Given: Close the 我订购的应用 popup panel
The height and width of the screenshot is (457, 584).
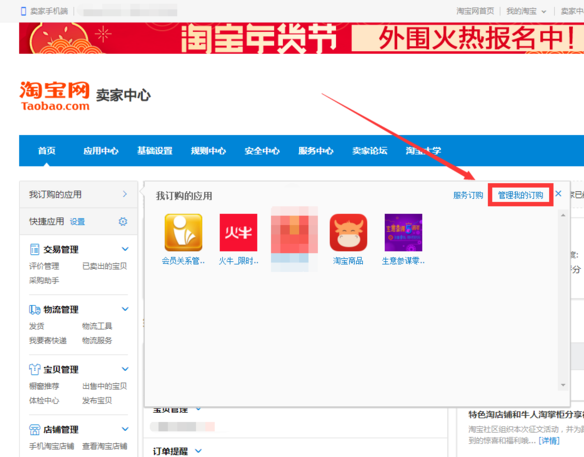Looking at the screenshot, I should click(x=558, y=194).
